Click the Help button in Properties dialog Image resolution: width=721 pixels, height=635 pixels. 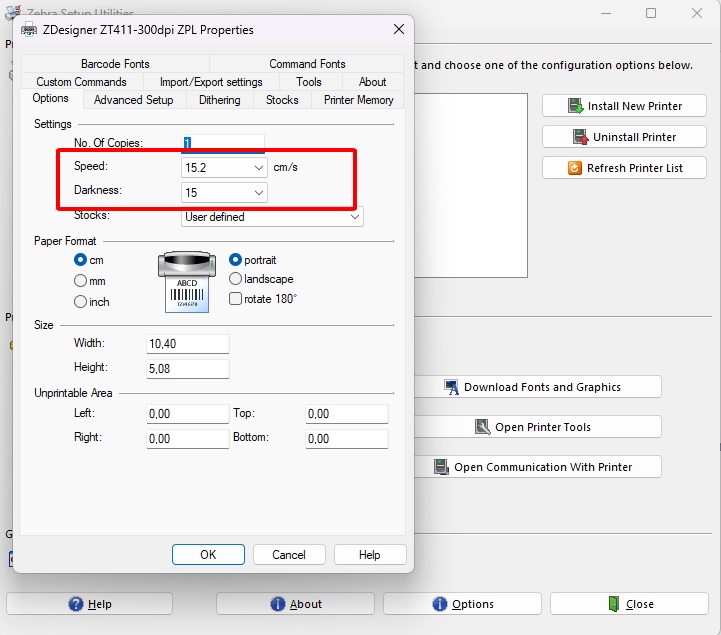(370, 555)
